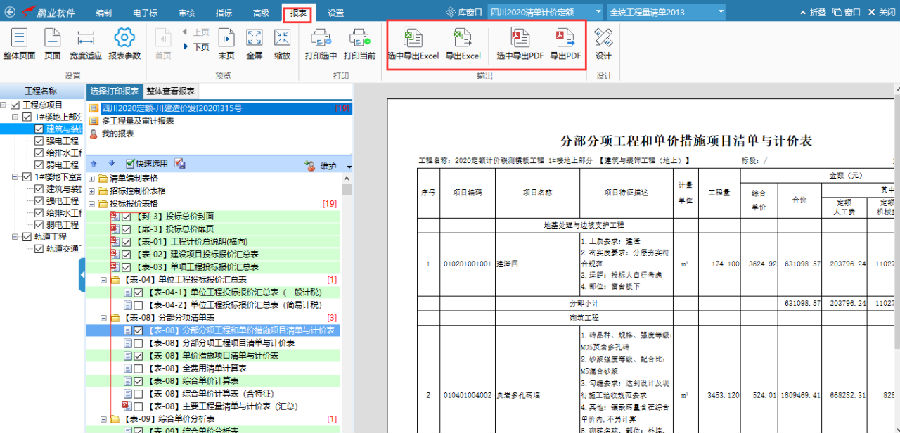This screenshot has width=900, height=433.
Task: Jump to last page with 末页
Action: [226, 40]
